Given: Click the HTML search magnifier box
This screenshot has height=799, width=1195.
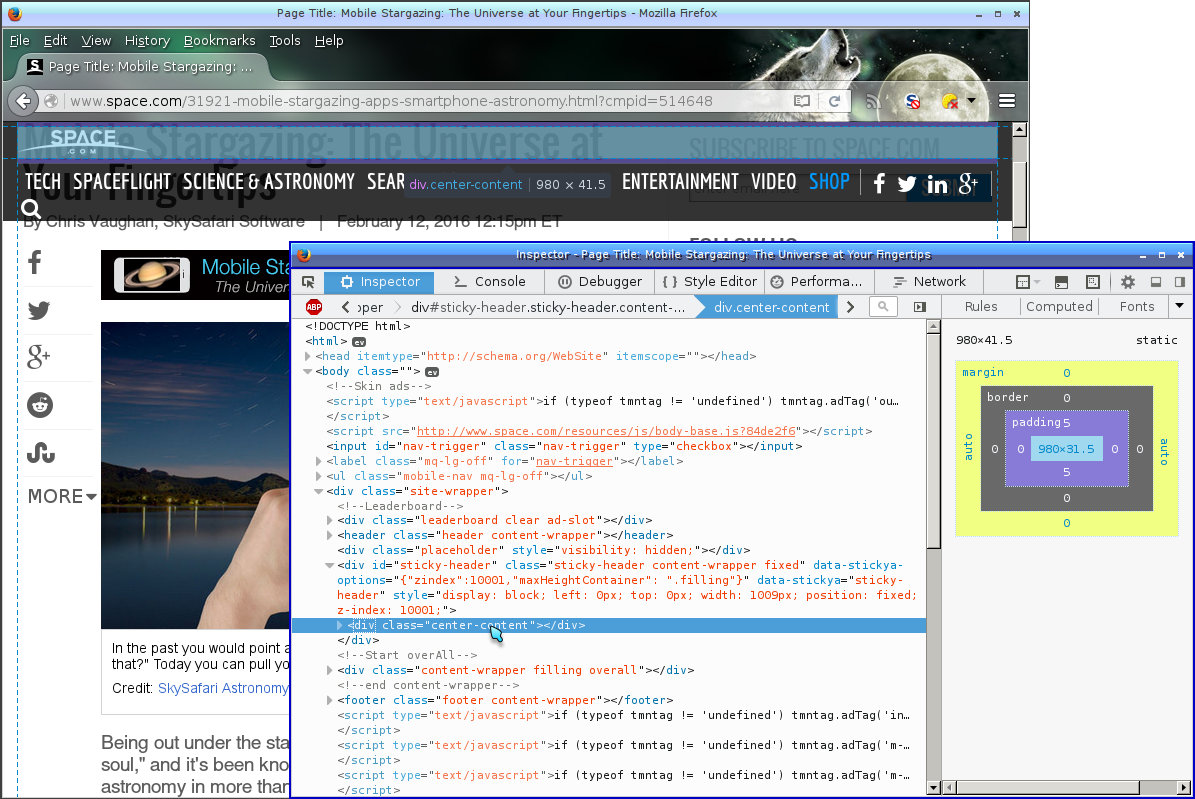Looking at the screenshot, I should (883, 306).
